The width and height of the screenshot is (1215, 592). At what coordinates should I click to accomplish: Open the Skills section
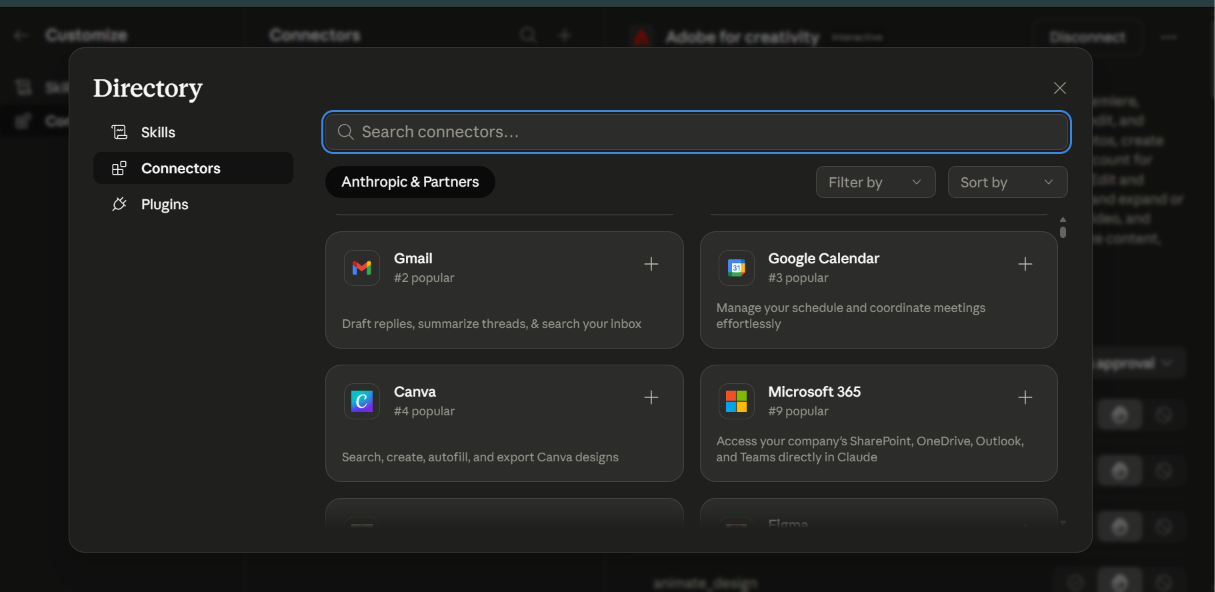pos(193,132)
